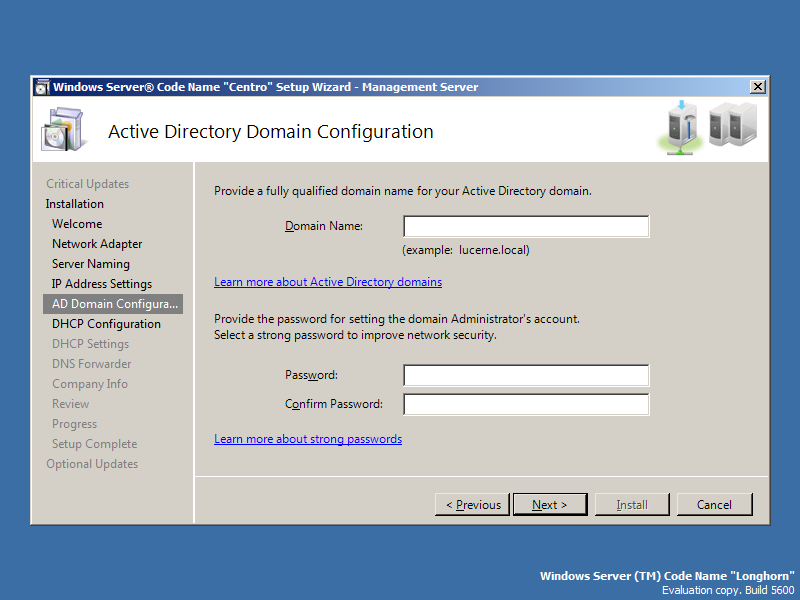Jump to Network Adapter step

click(97, 244)
